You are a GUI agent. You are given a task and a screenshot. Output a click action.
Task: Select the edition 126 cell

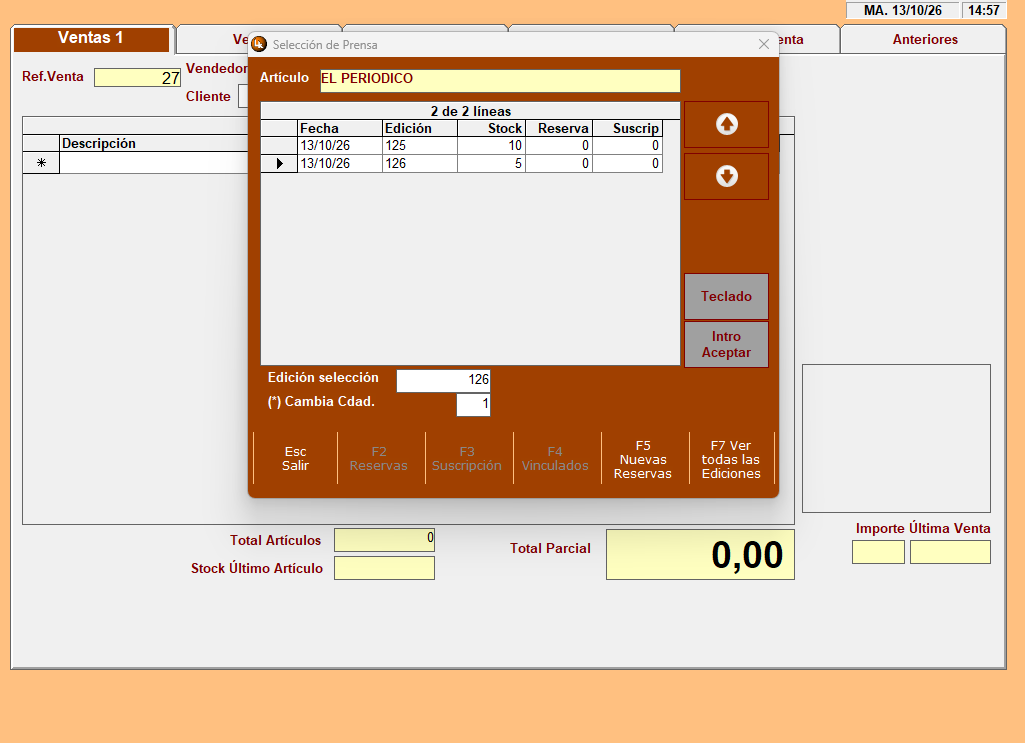tap(419, 163)
